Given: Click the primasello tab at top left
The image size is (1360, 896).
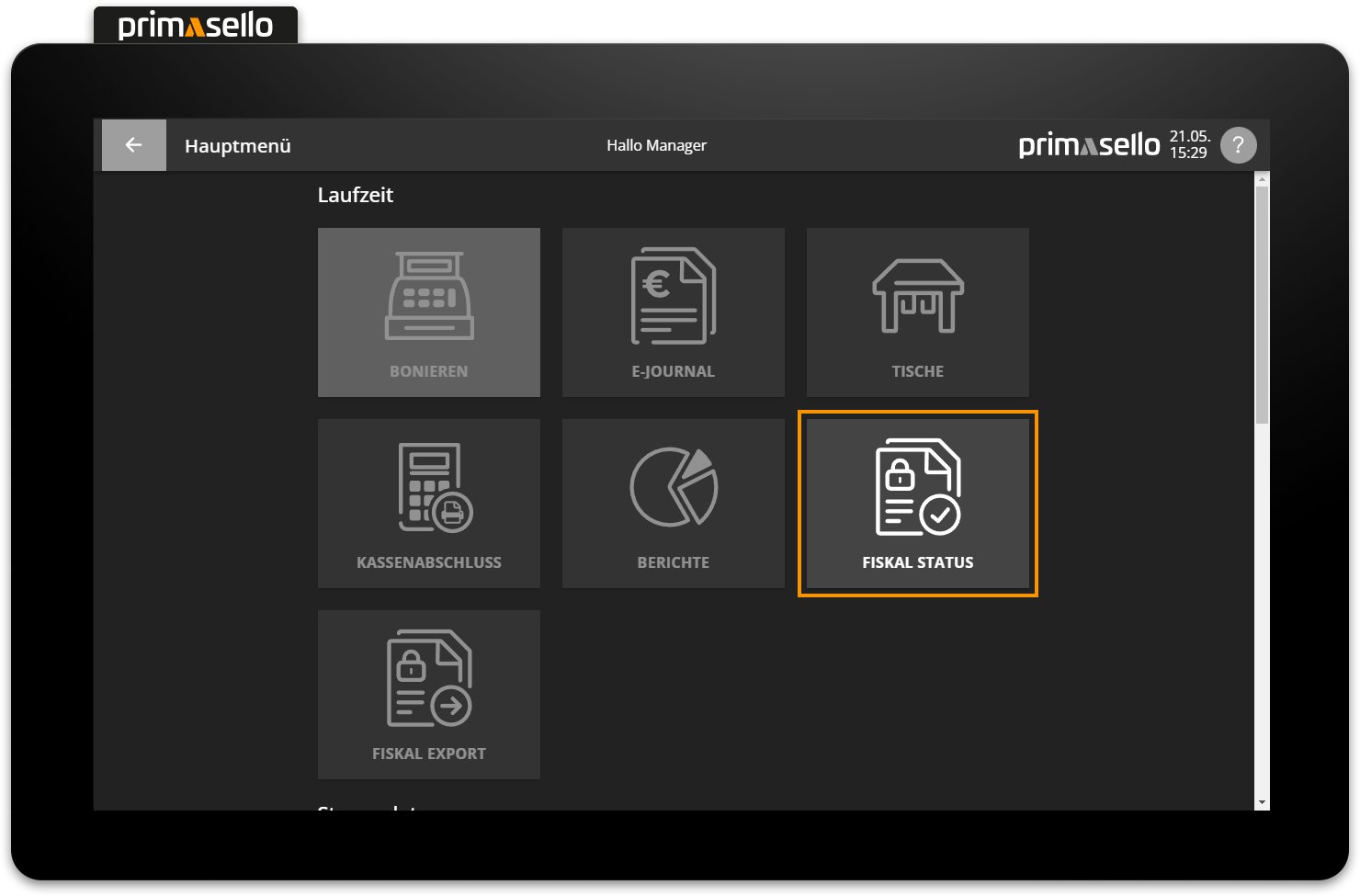Looking at the screenshot, I should click(x=195, y=25).
